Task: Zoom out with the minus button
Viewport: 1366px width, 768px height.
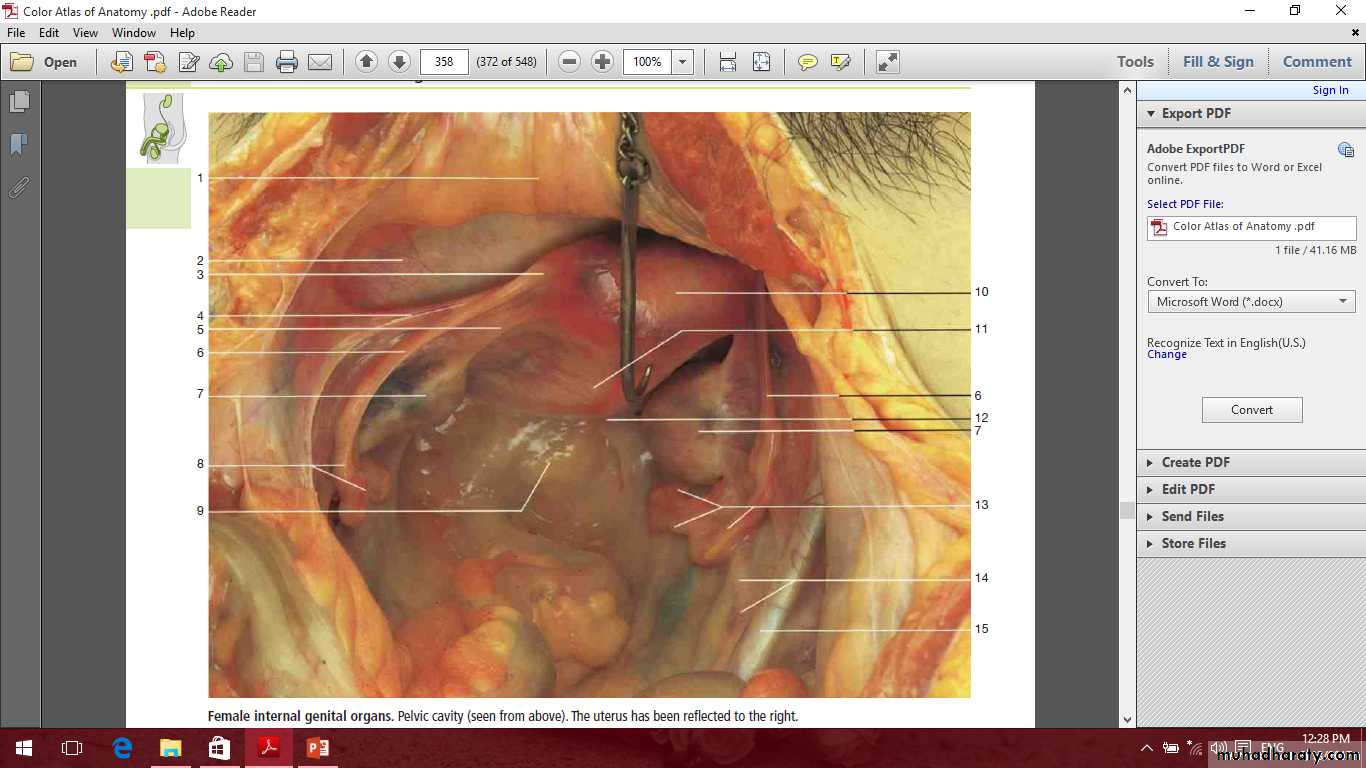Action: 570,62
